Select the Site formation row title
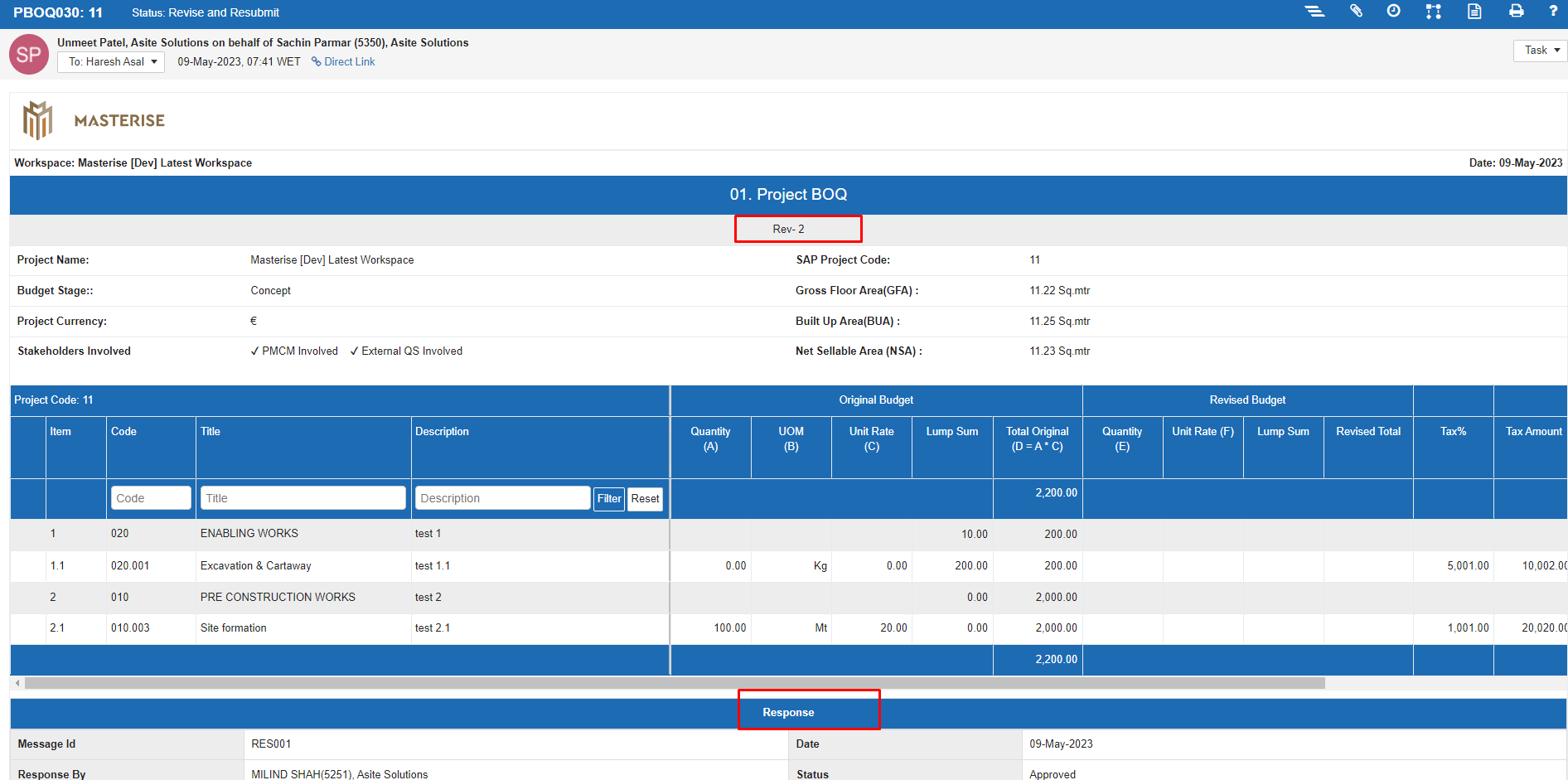Screen dimensions: 1568x780 (x=233, y=628)
